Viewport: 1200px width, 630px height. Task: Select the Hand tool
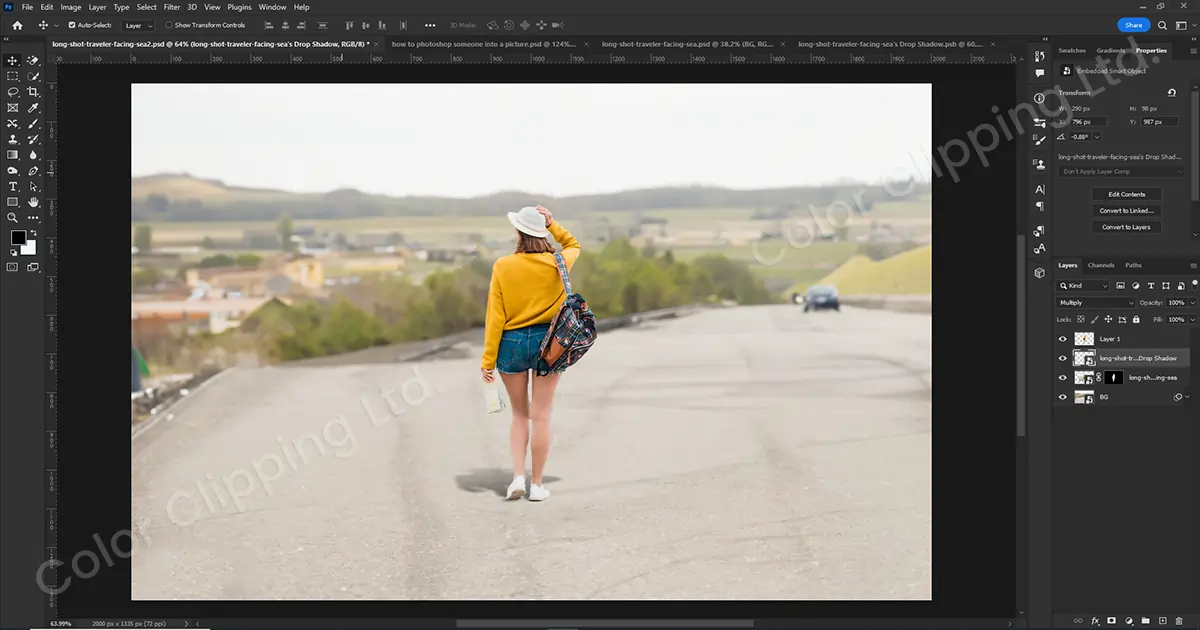point(33,202)
